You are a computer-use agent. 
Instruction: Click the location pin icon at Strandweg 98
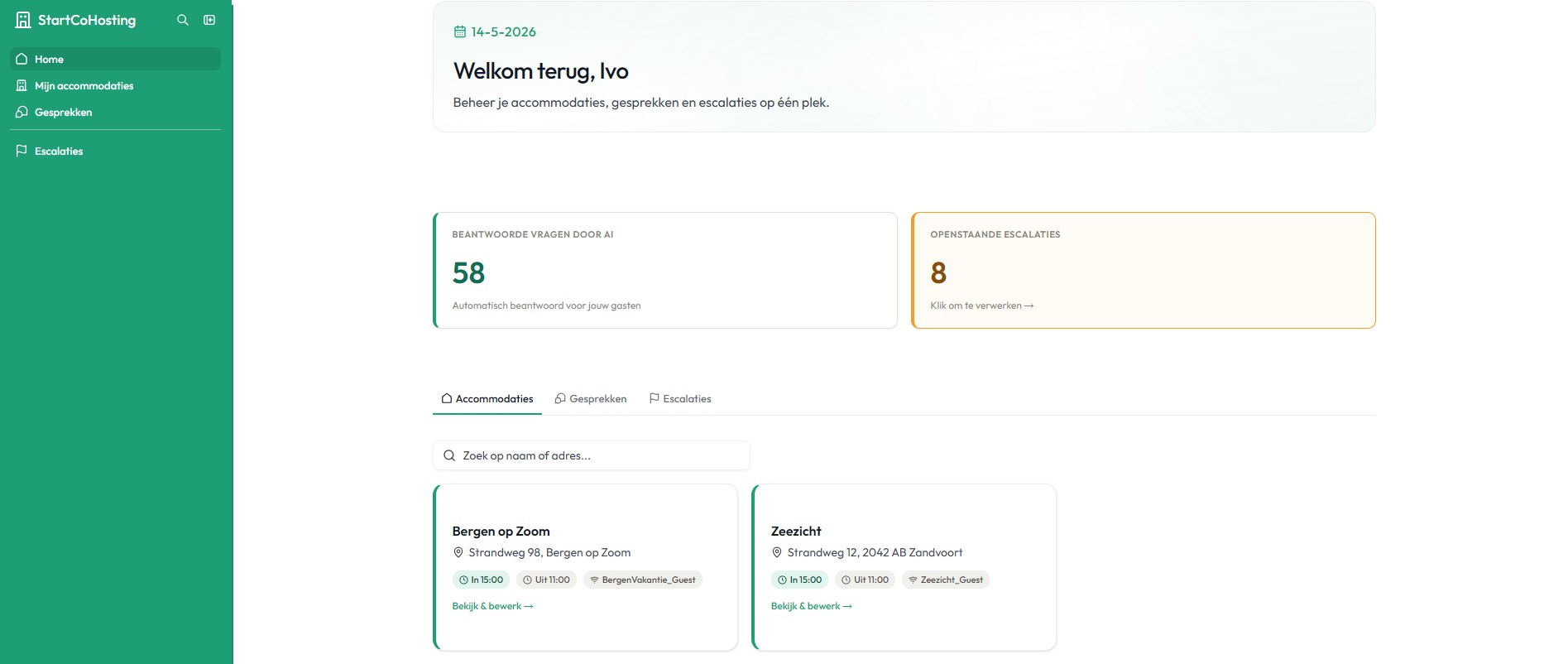click(x=458, y=553)
